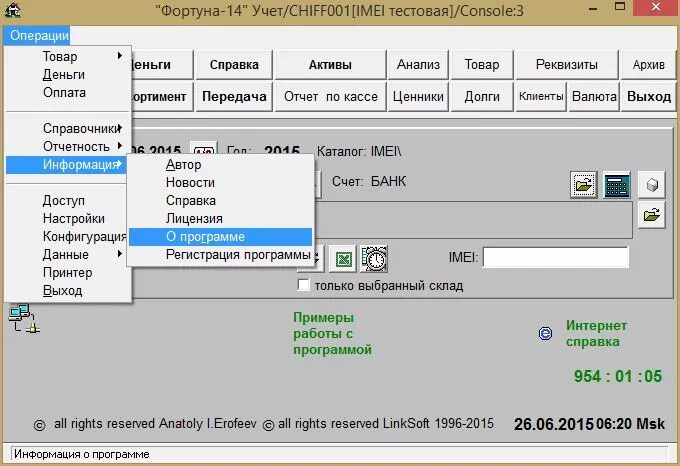Export via the green Excel icon
Viewport: 680px width, 466px height.
coord(343,259)
